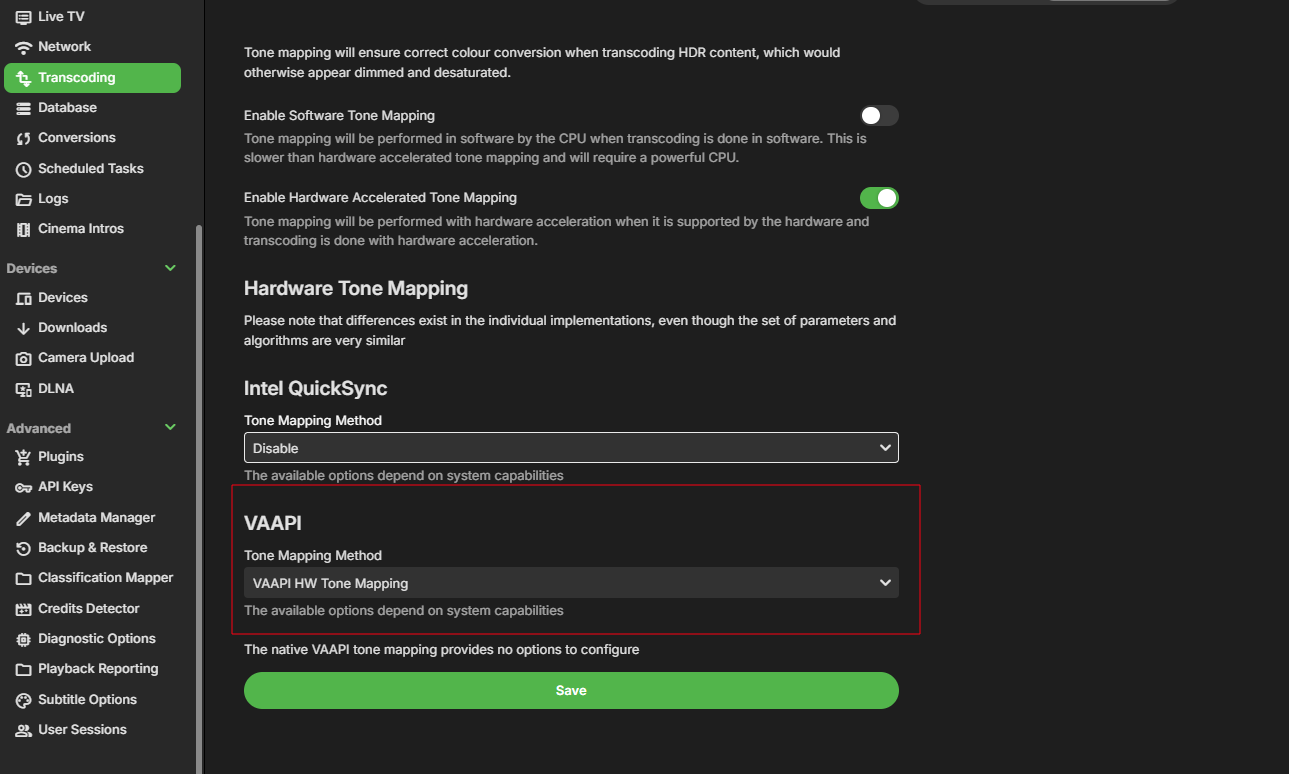Open the Conversions menu item
Viewport: 1289px width, 774px height.
pyautogui.click(x=76, y=138)
